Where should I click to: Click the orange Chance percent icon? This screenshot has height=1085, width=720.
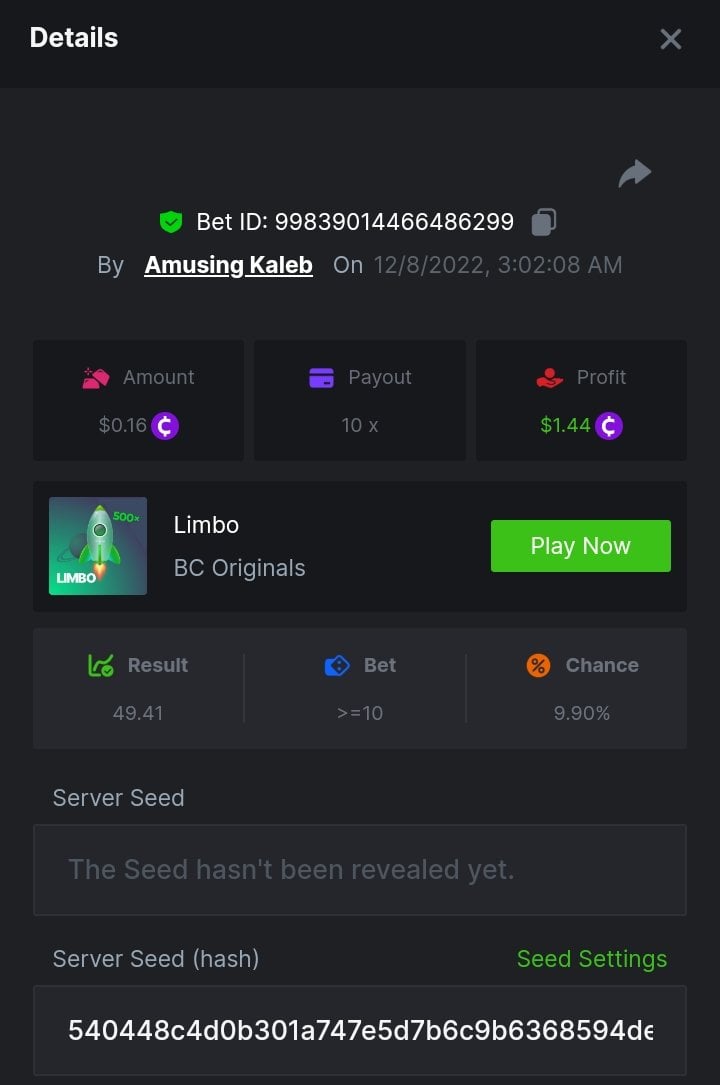coord(538,665)
